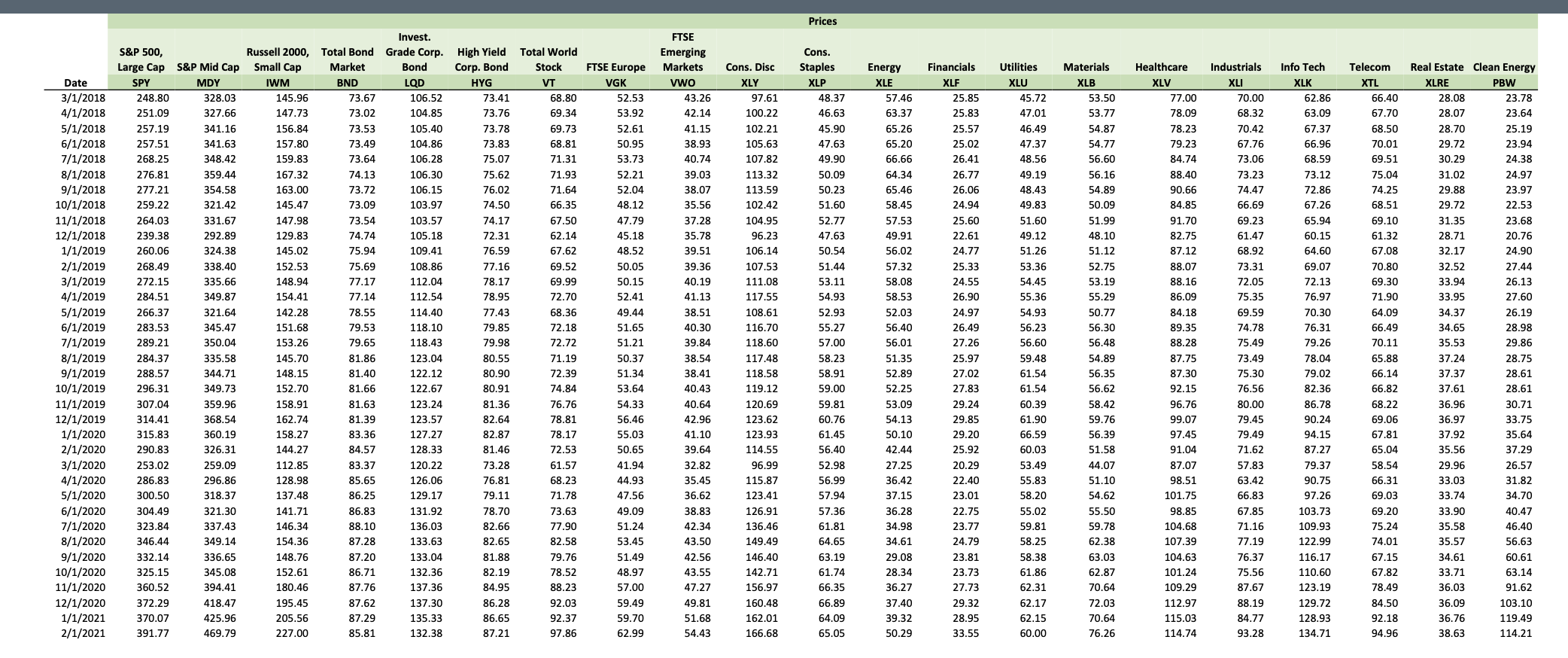Select the "S&P Mid Cap" column label
Screen dimensions: 1568x658
(x=208, y=67)
